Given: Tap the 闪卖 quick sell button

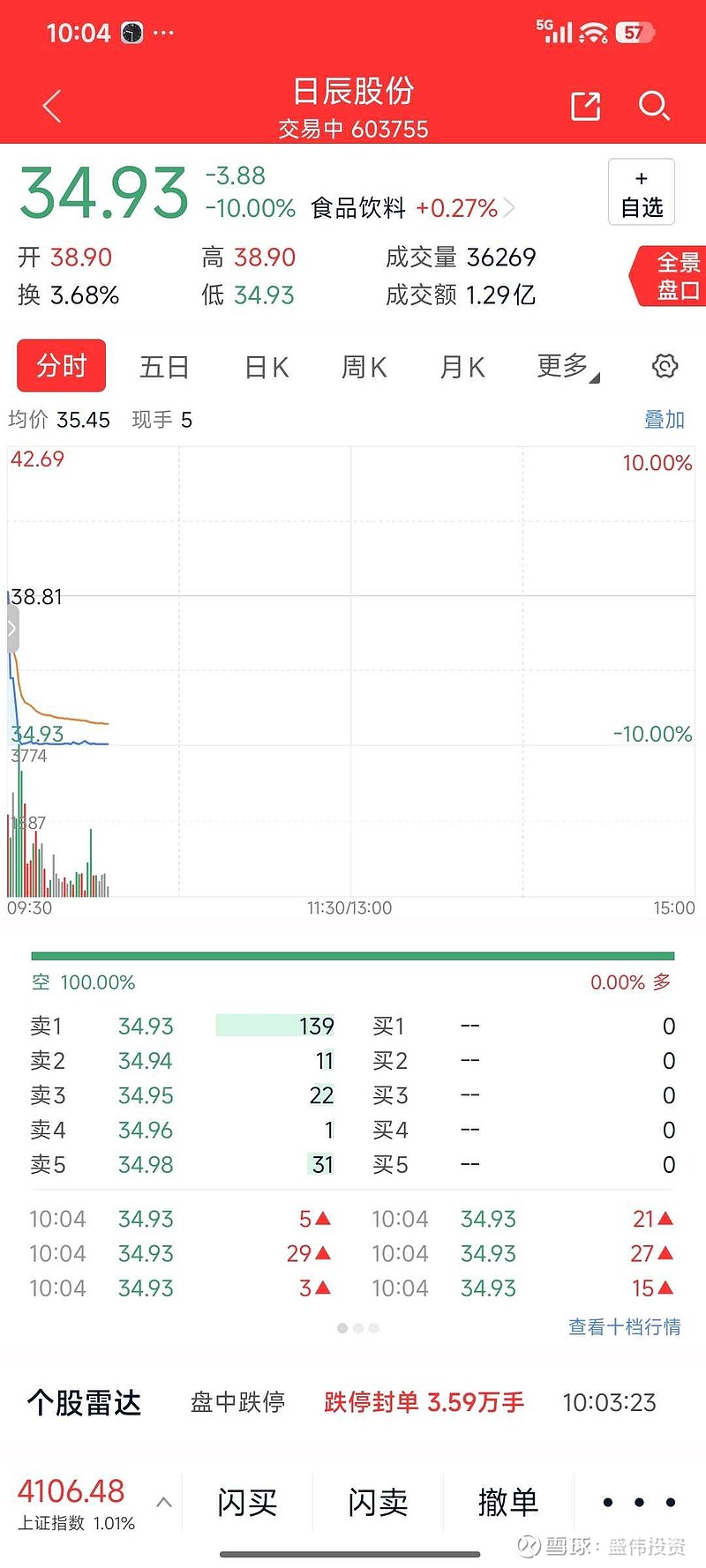Looking at the screenshot, I should pos(378,1502).
